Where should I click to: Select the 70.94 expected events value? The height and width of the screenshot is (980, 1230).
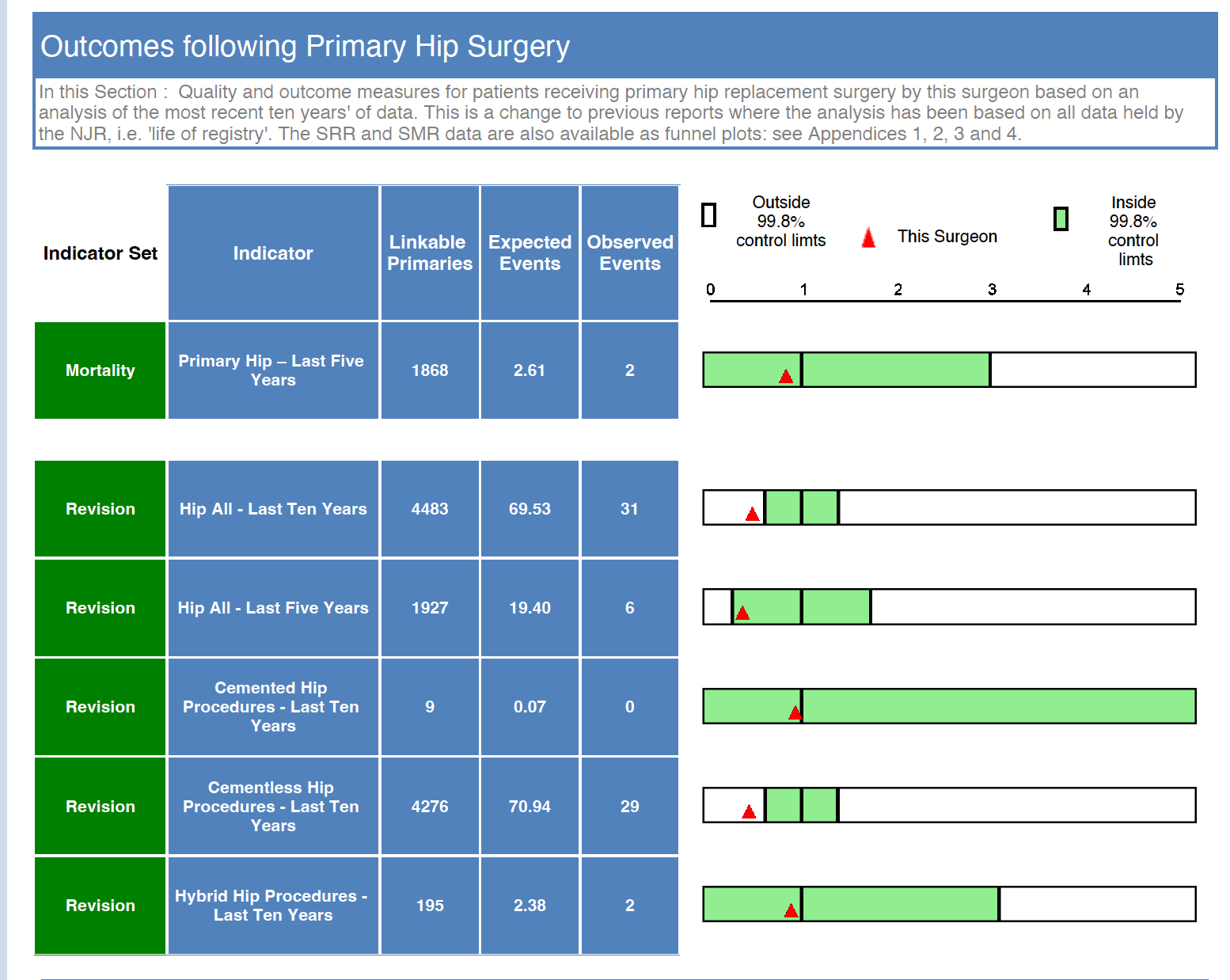click(530, 807)
